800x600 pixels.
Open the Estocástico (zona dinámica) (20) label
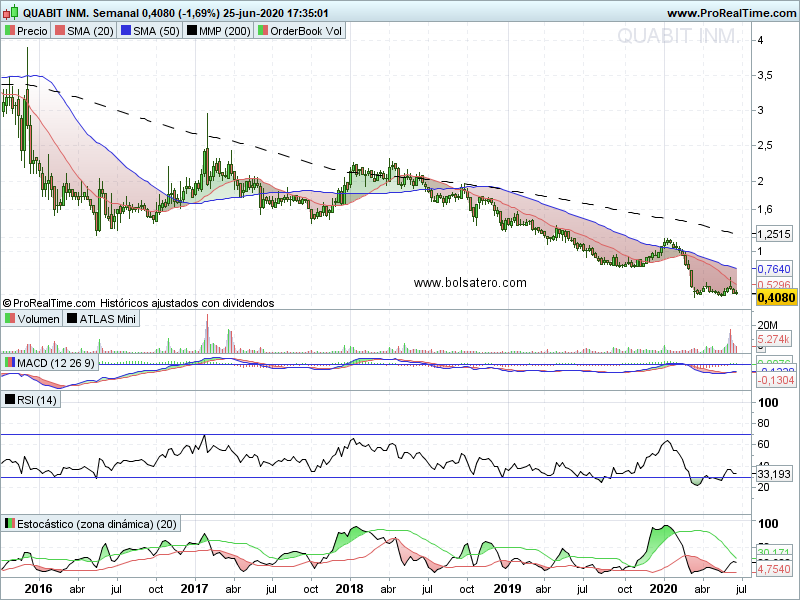point(91,524)
